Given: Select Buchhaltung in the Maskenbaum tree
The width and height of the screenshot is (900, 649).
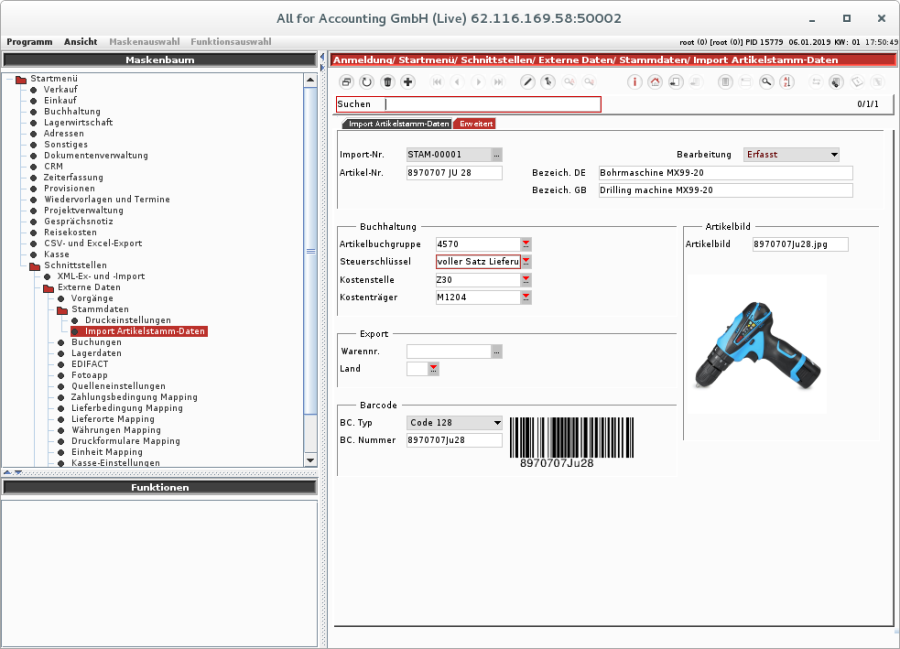Looking at the screenshot, I should tap(71, 112).
